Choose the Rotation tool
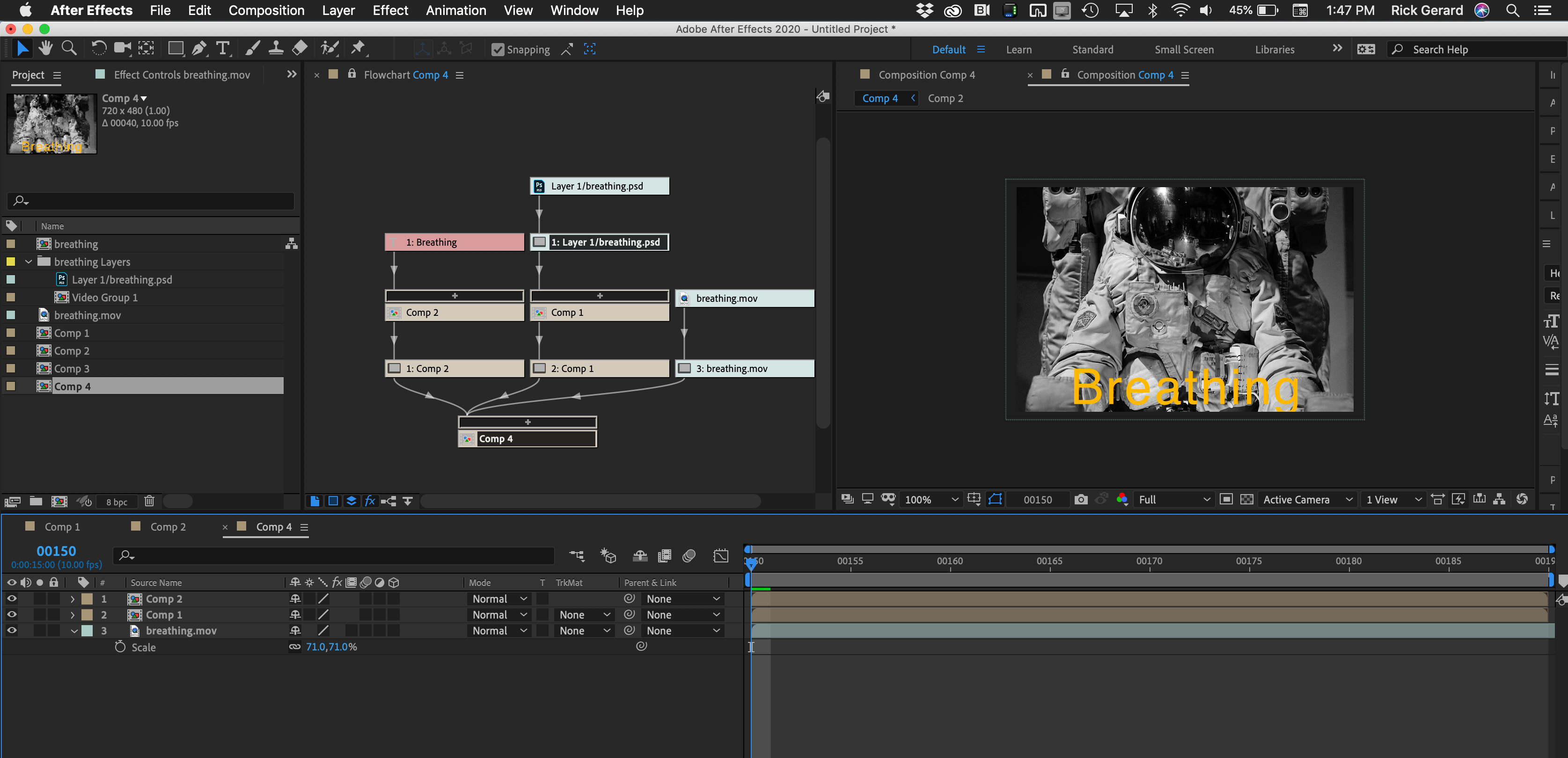This screenshot has height=758, width=1568. coord(99,48)
